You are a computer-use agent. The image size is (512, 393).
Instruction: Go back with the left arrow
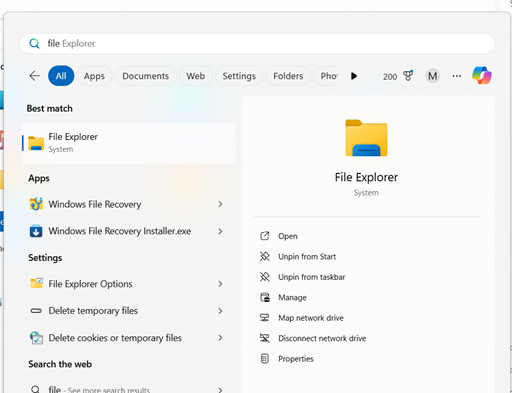coord(35,76)
